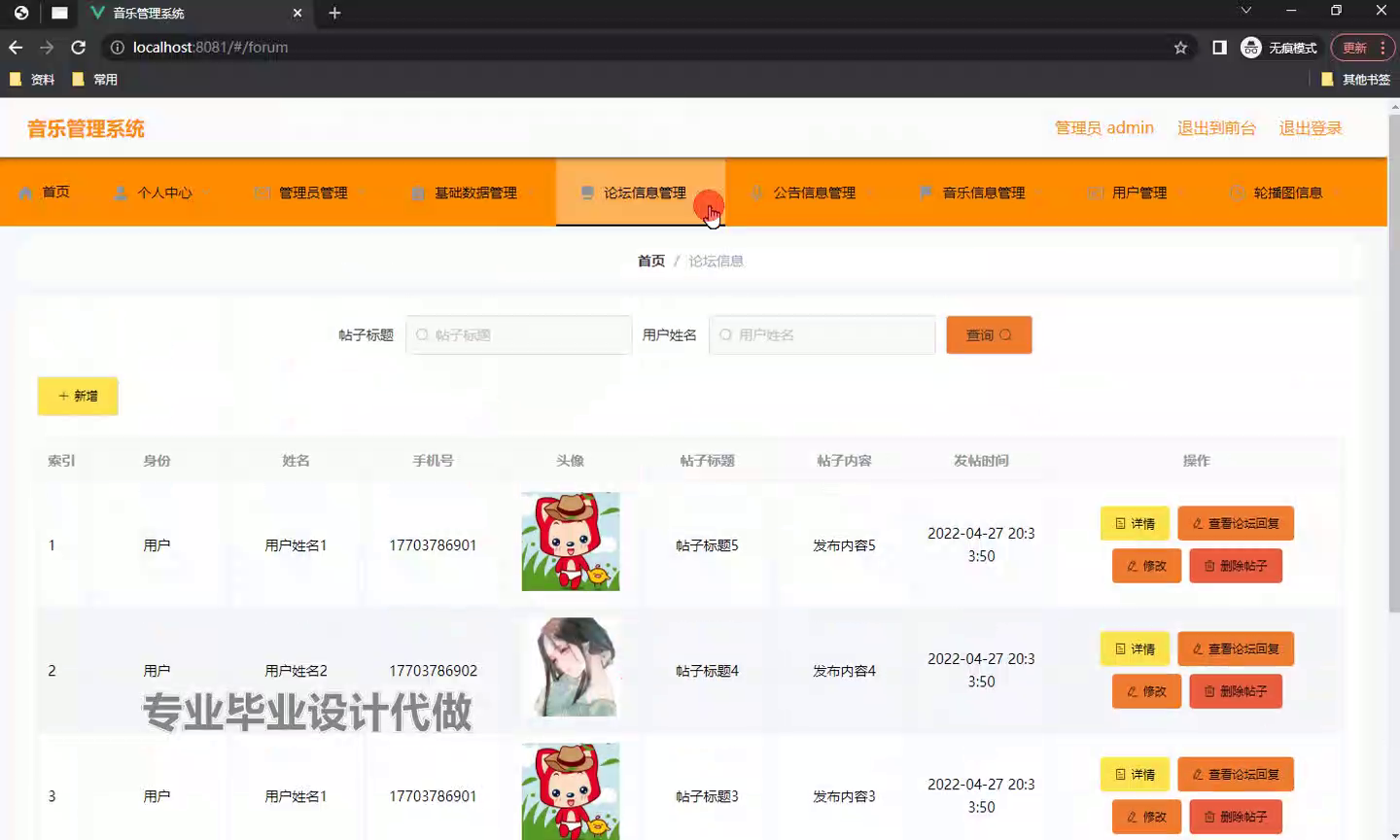This screenshot has height=840, width=1400.
Task: Click the 发帖时间 column header
Action: (x=981, y=461)
